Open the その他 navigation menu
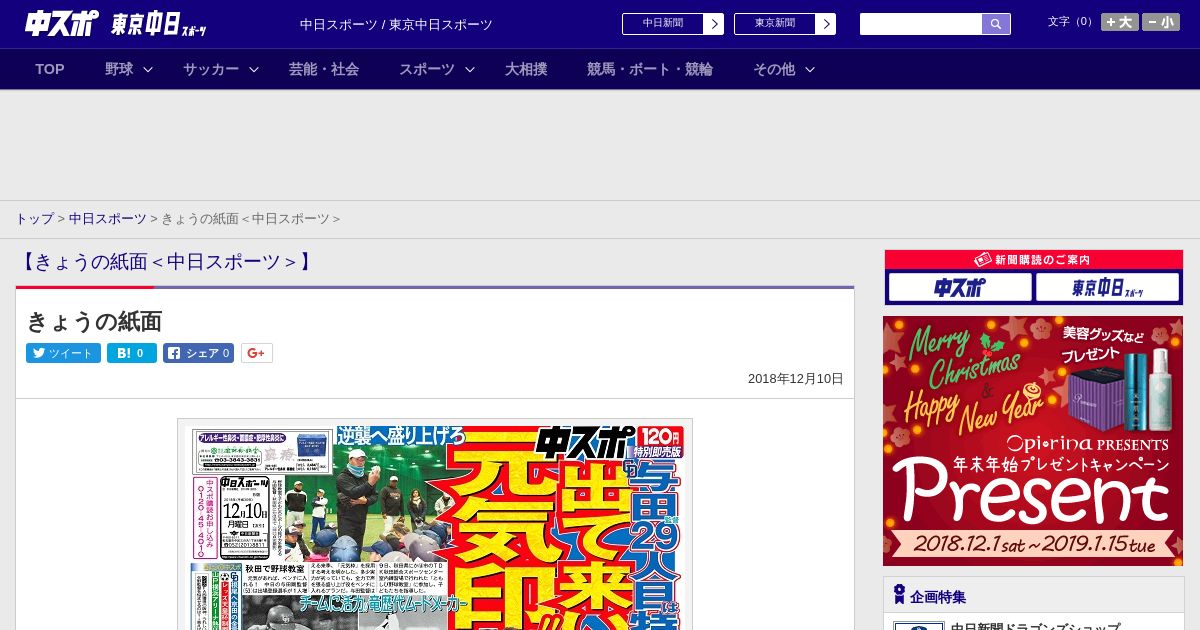Viewport: 1200px width, 630px height. point(774,69)
